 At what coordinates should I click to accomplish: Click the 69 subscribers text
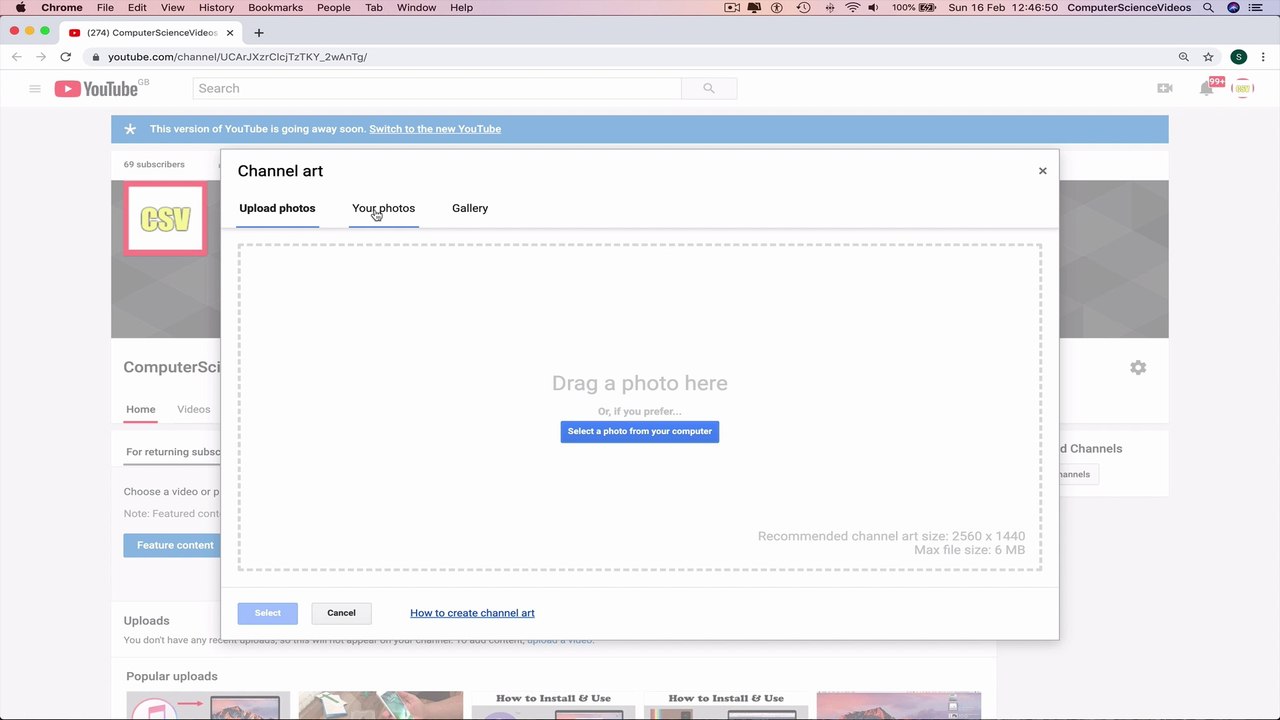[154, 164]
